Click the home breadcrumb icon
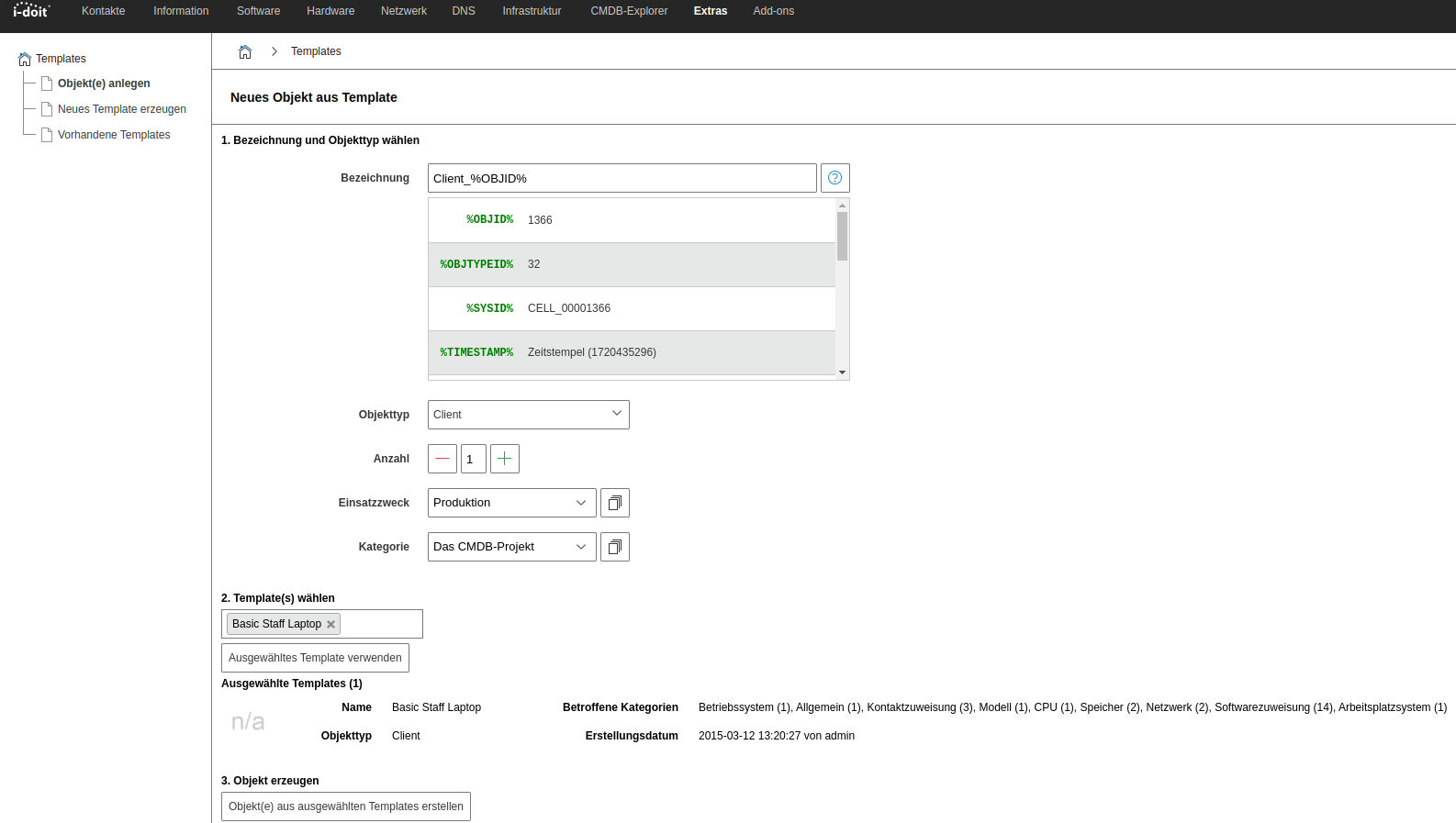The image size is (1456, 823). pos(245,51)
